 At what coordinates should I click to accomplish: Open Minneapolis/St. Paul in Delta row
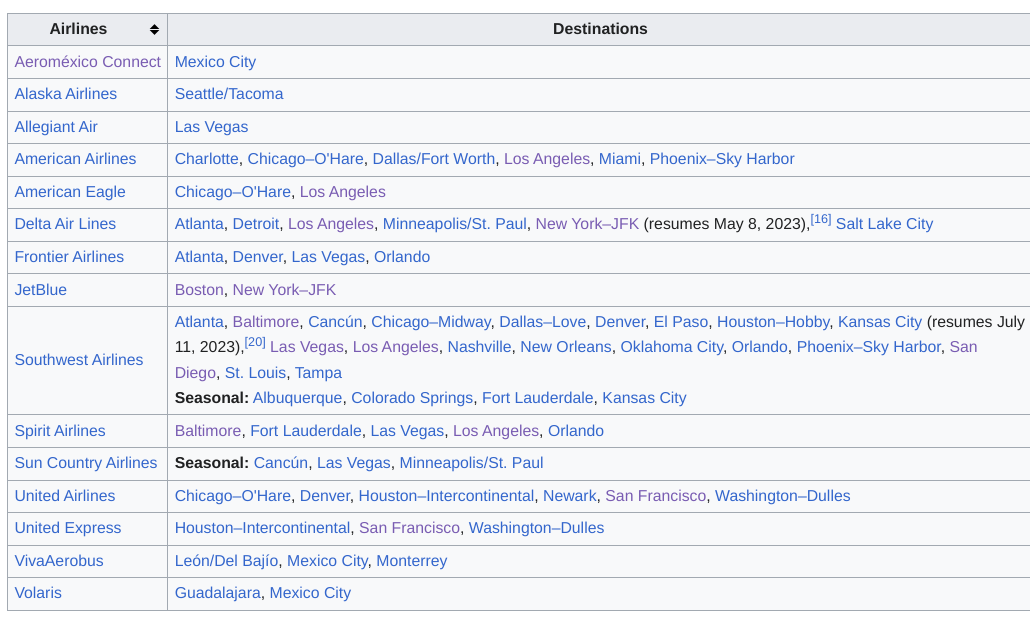455,224
